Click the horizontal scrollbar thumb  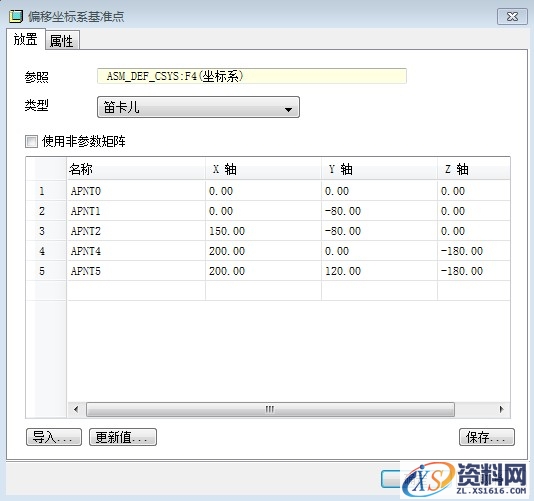tap(270, 409)
